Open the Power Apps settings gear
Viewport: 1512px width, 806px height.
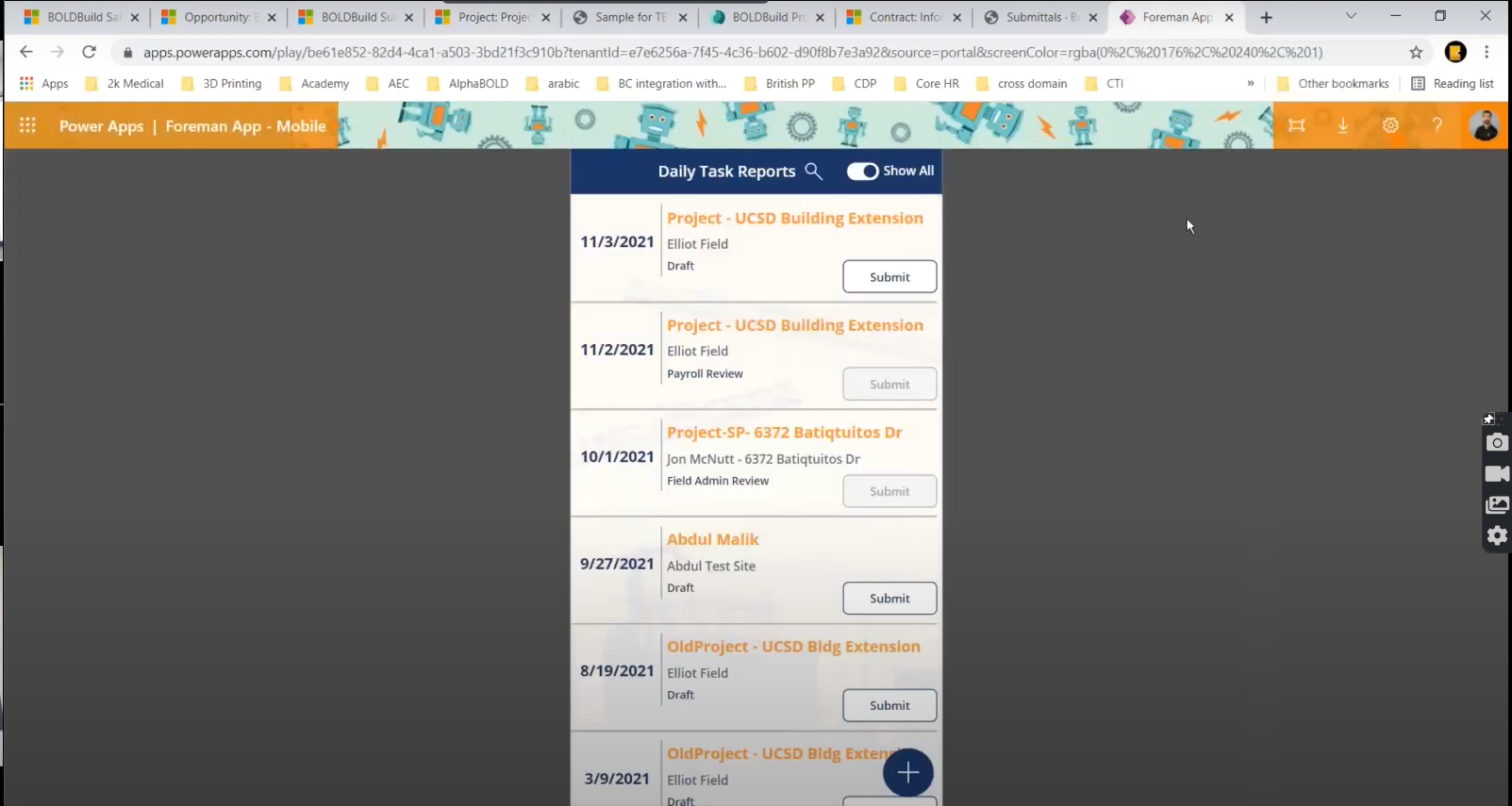(1390, 125)
